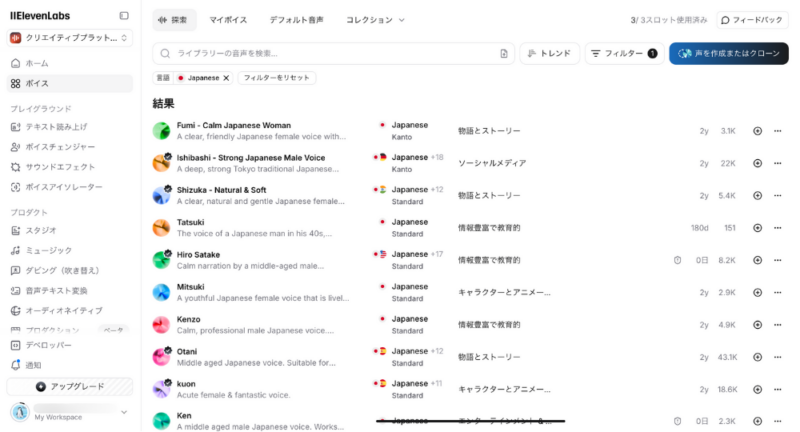
Task: Toggle the Trend sort button
Action: coord(550,53)
